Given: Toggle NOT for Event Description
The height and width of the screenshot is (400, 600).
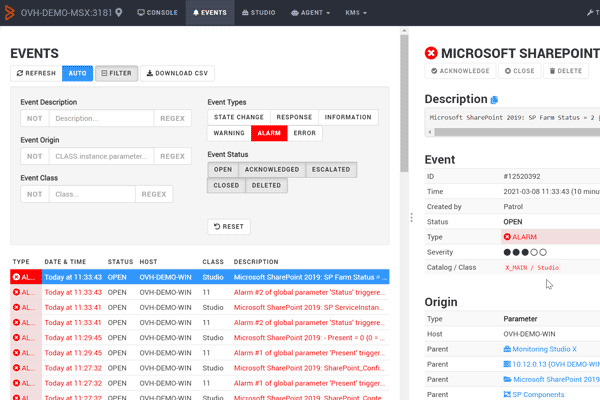Looking at the screenshot, I should 34,118.
